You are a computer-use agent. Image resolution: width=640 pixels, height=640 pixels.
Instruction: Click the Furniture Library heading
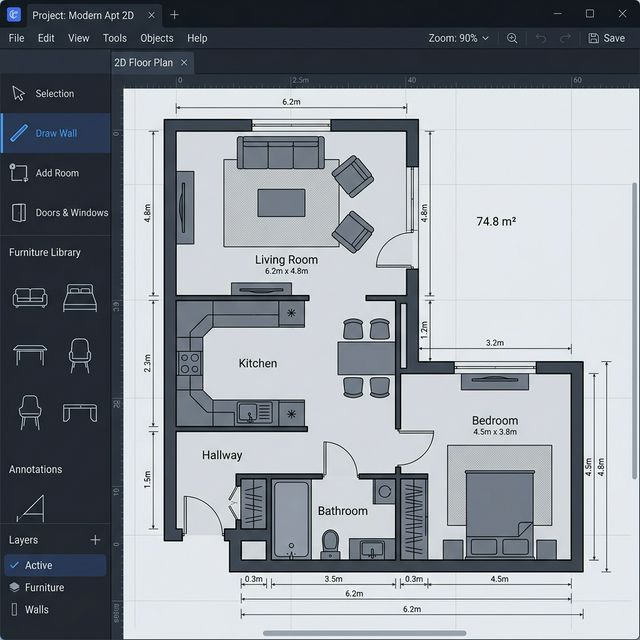44,253
